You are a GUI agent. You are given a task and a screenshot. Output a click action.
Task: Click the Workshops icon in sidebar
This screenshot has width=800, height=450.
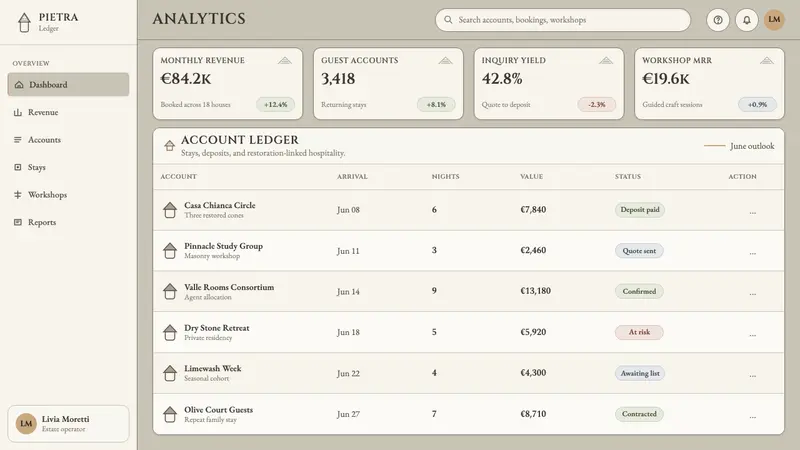click(18, 195)
